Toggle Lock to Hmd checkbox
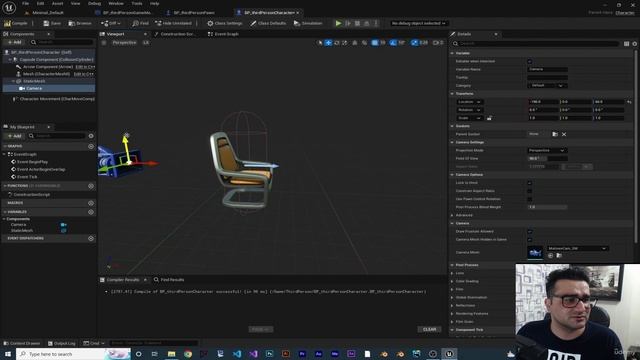Image resolution: width=640 pixels, height=360 pixels. pyautogui.click(x=529, y=183)
